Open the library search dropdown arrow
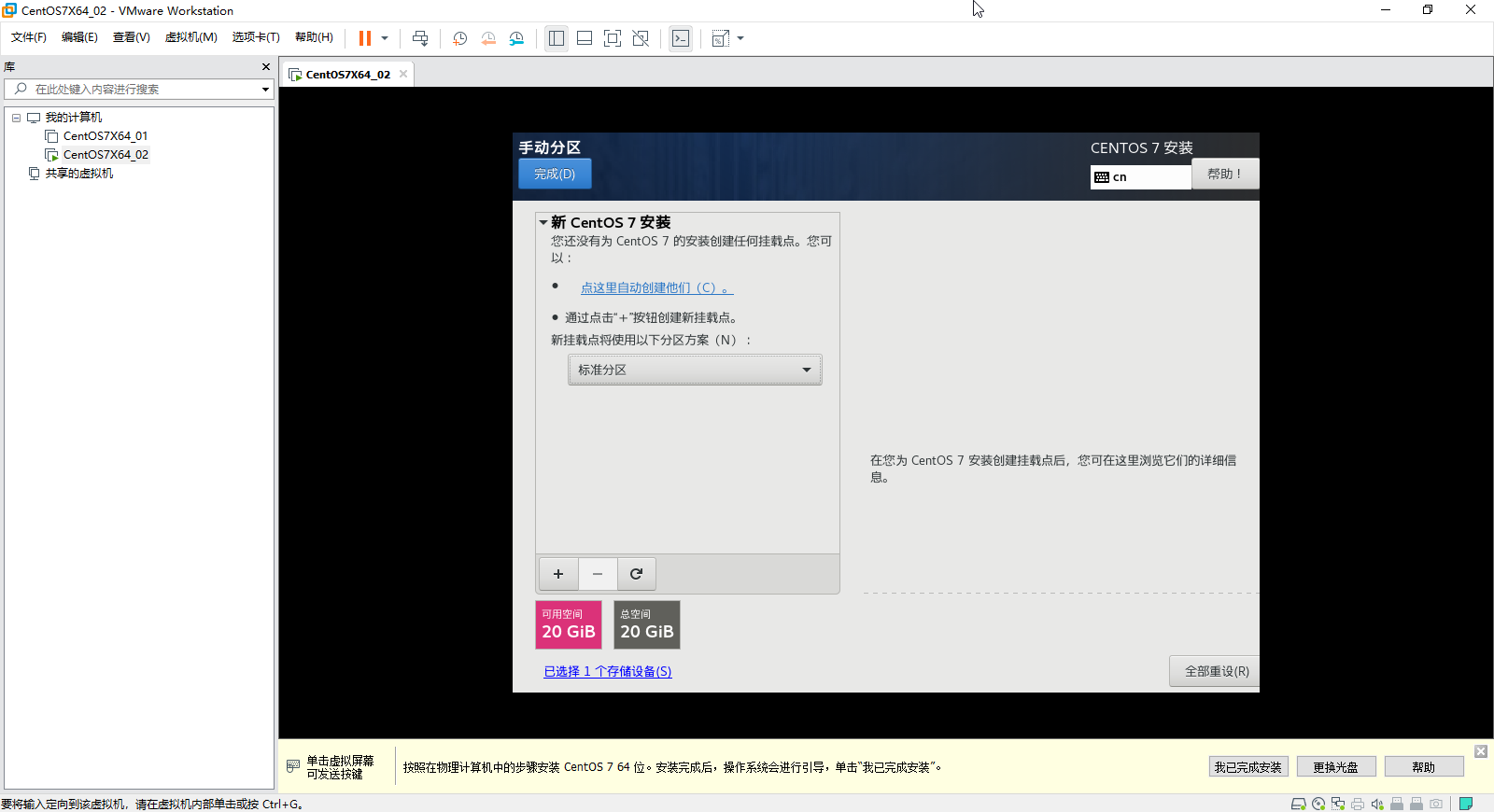This screenshot has width=1494, height=812. pos(265,90)
